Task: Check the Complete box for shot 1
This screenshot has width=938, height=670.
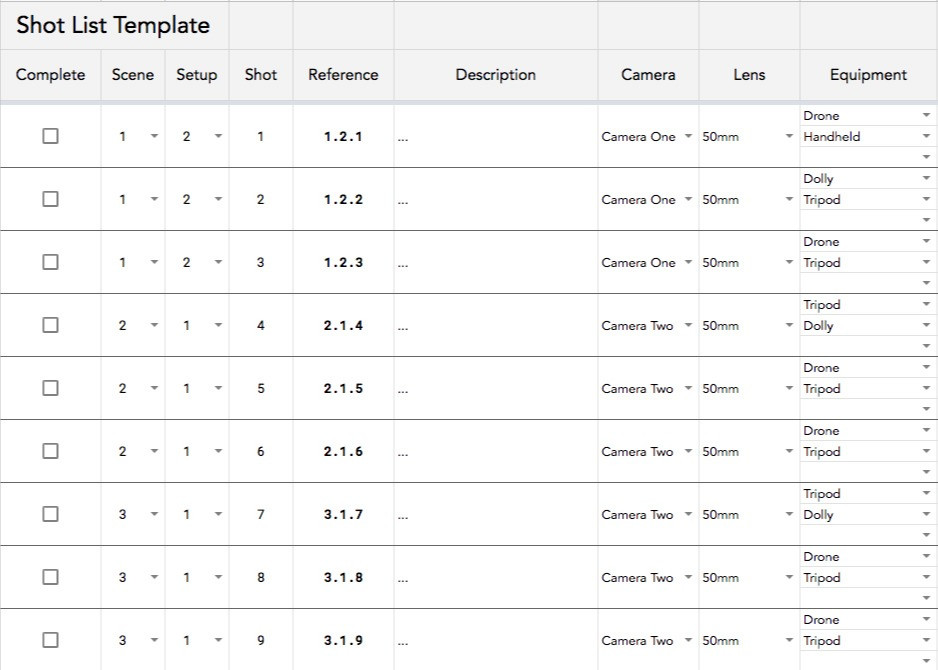Action: click(x=50, y=136)
